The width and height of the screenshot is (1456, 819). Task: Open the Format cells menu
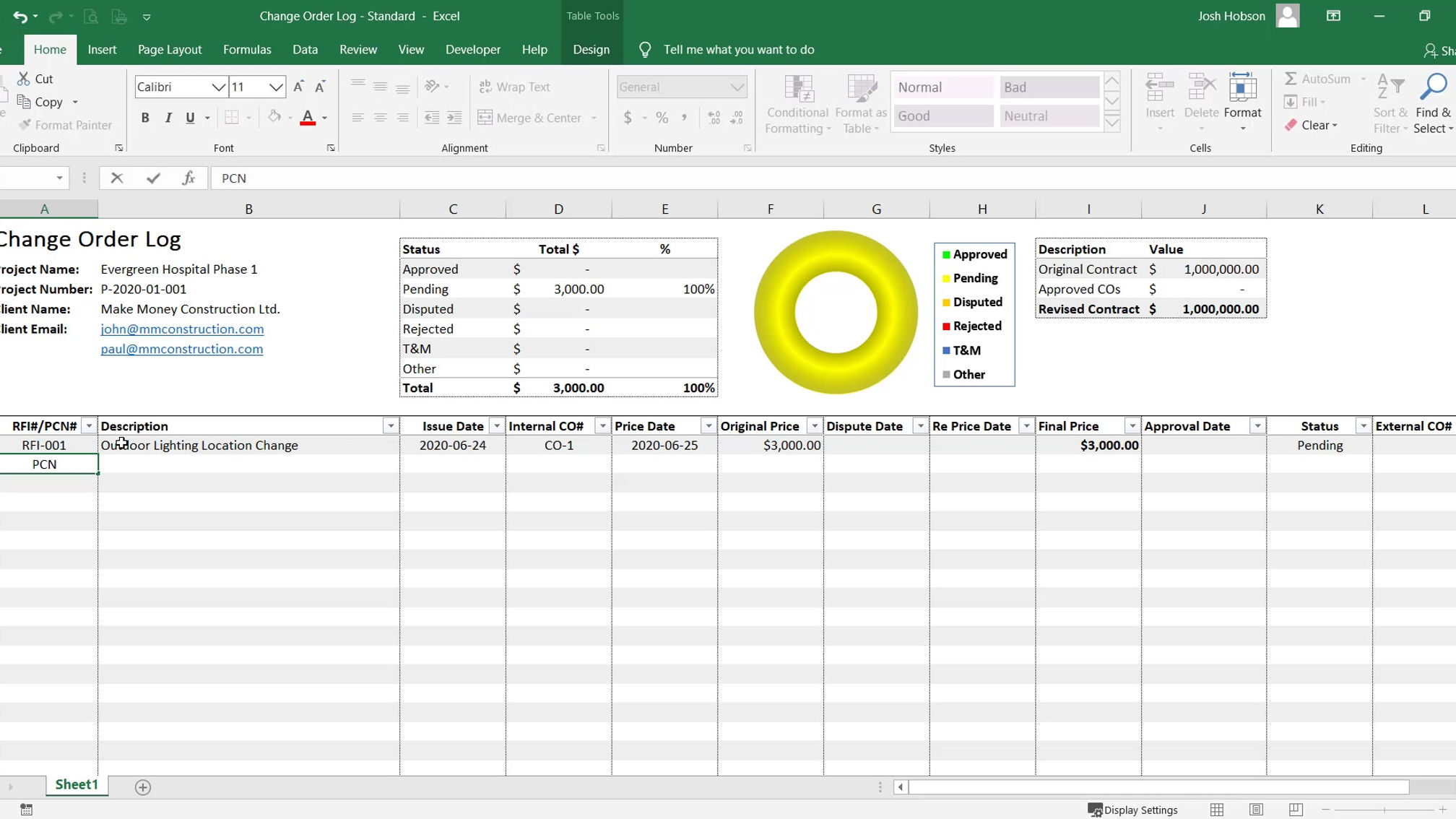click(x=1242, y=101)
